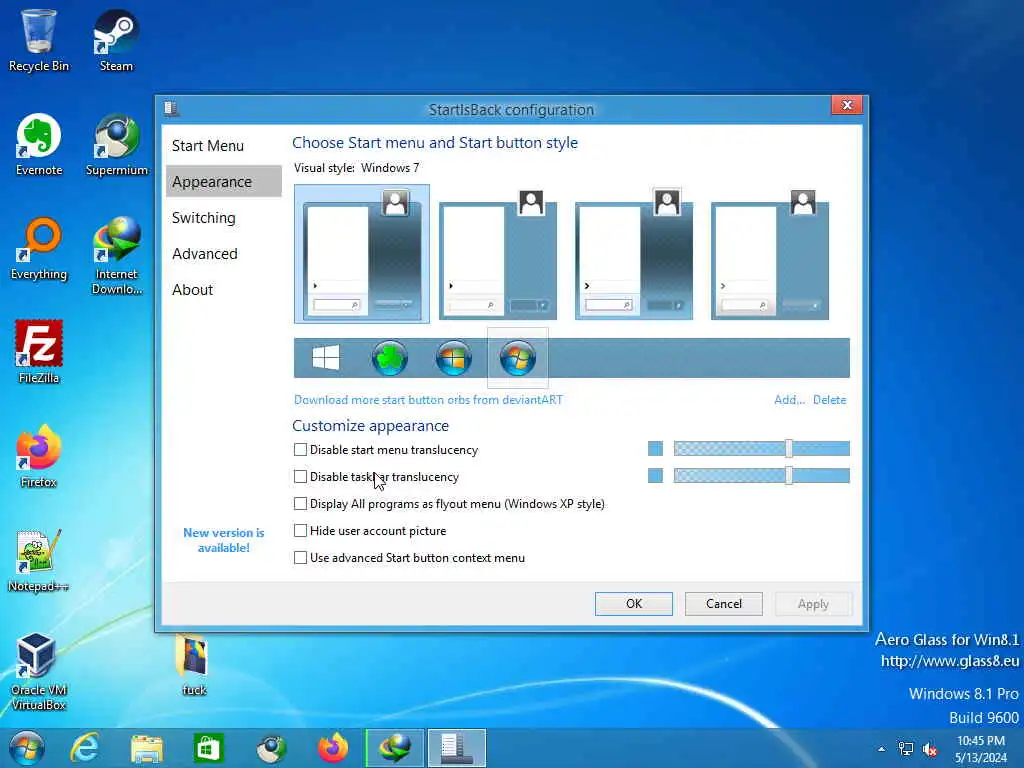The width and height of the screenshot is (1024, 768).
Task: Open Firefox desktop shortcut
Action: point(39,456)
